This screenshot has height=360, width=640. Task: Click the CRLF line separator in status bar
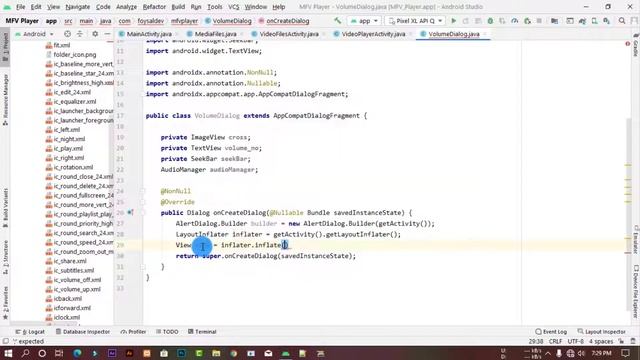pyautogui.click(x=555, y=341)
